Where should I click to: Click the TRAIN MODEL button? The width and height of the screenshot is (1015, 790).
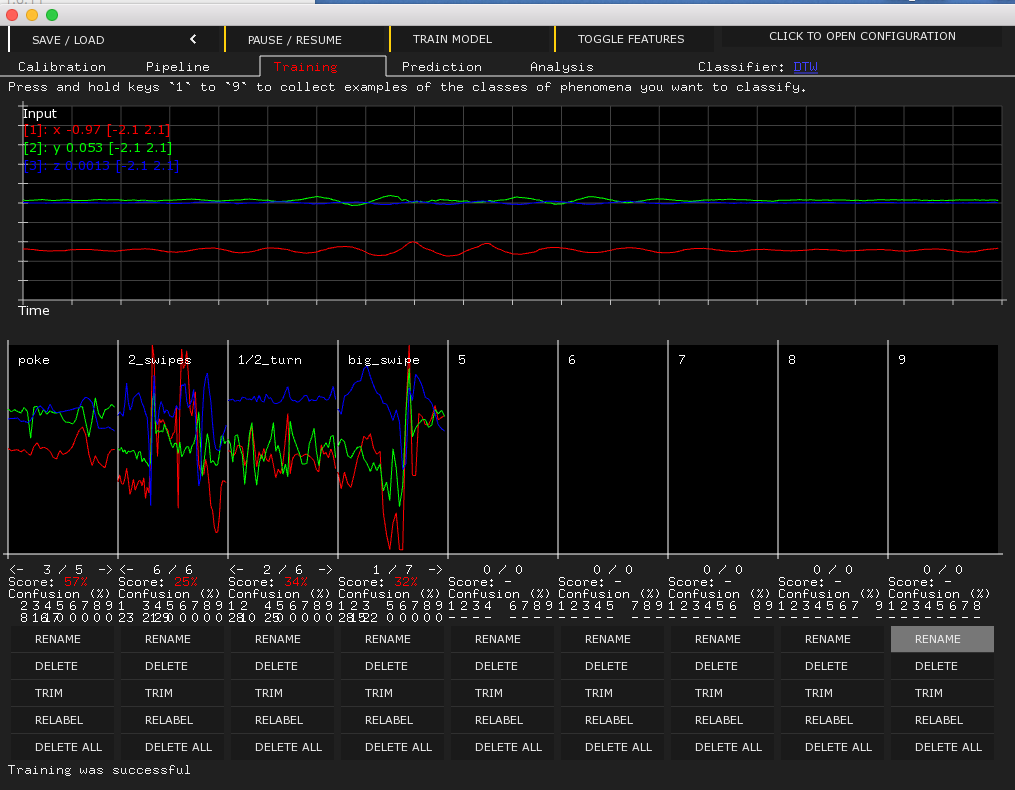pos(452,40)
